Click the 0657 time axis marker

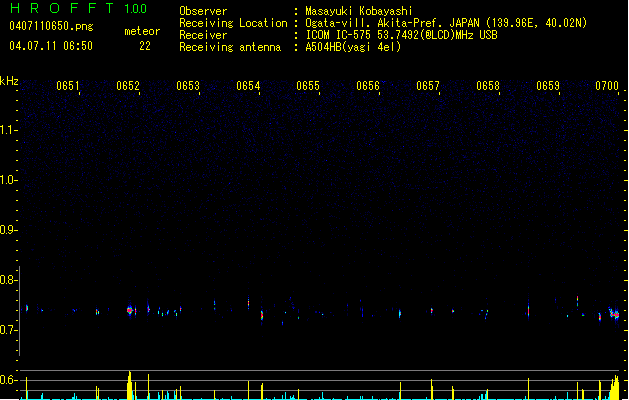428,86
